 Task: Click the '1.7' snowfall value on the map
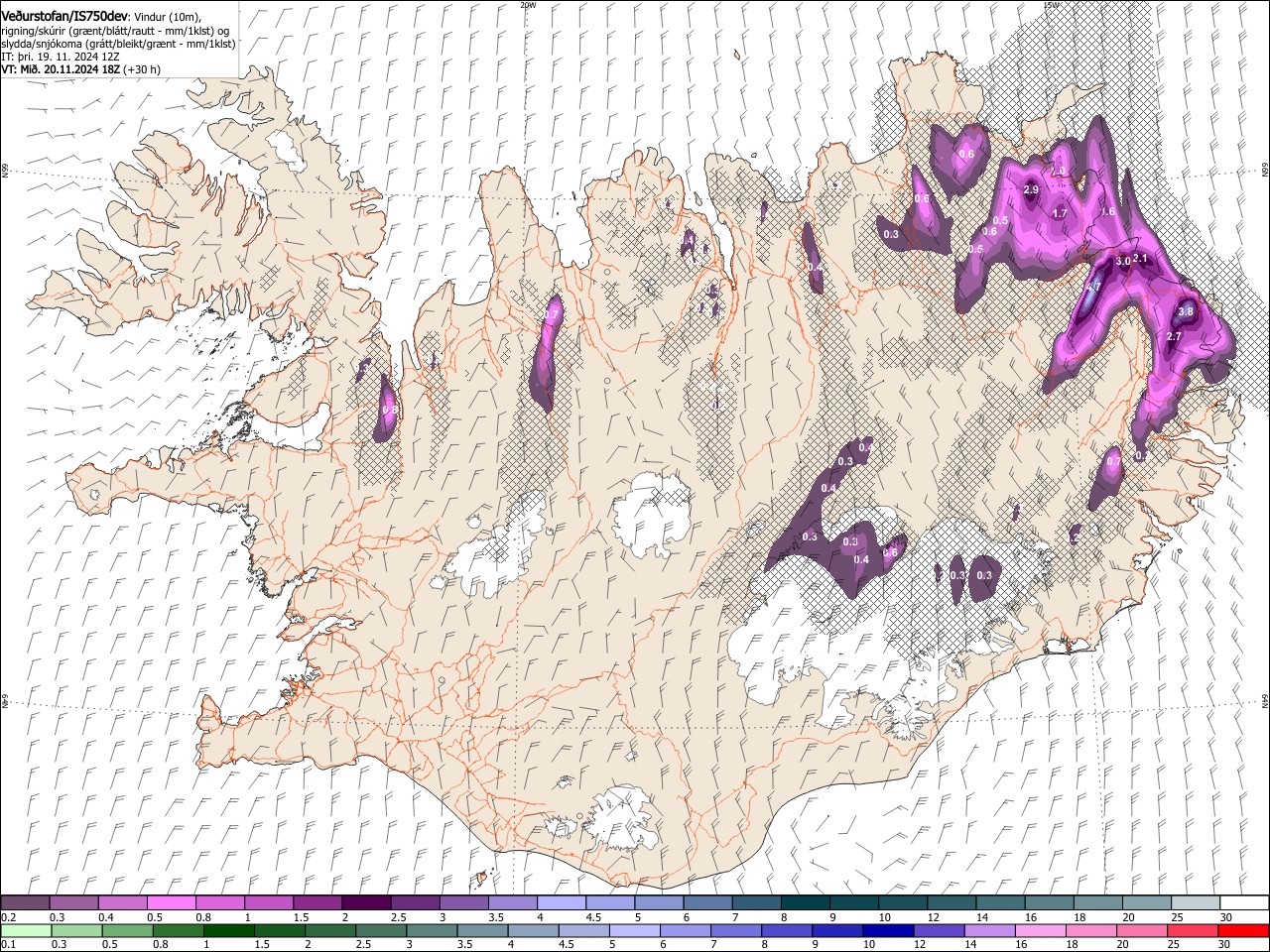(x=1059, y=213)
